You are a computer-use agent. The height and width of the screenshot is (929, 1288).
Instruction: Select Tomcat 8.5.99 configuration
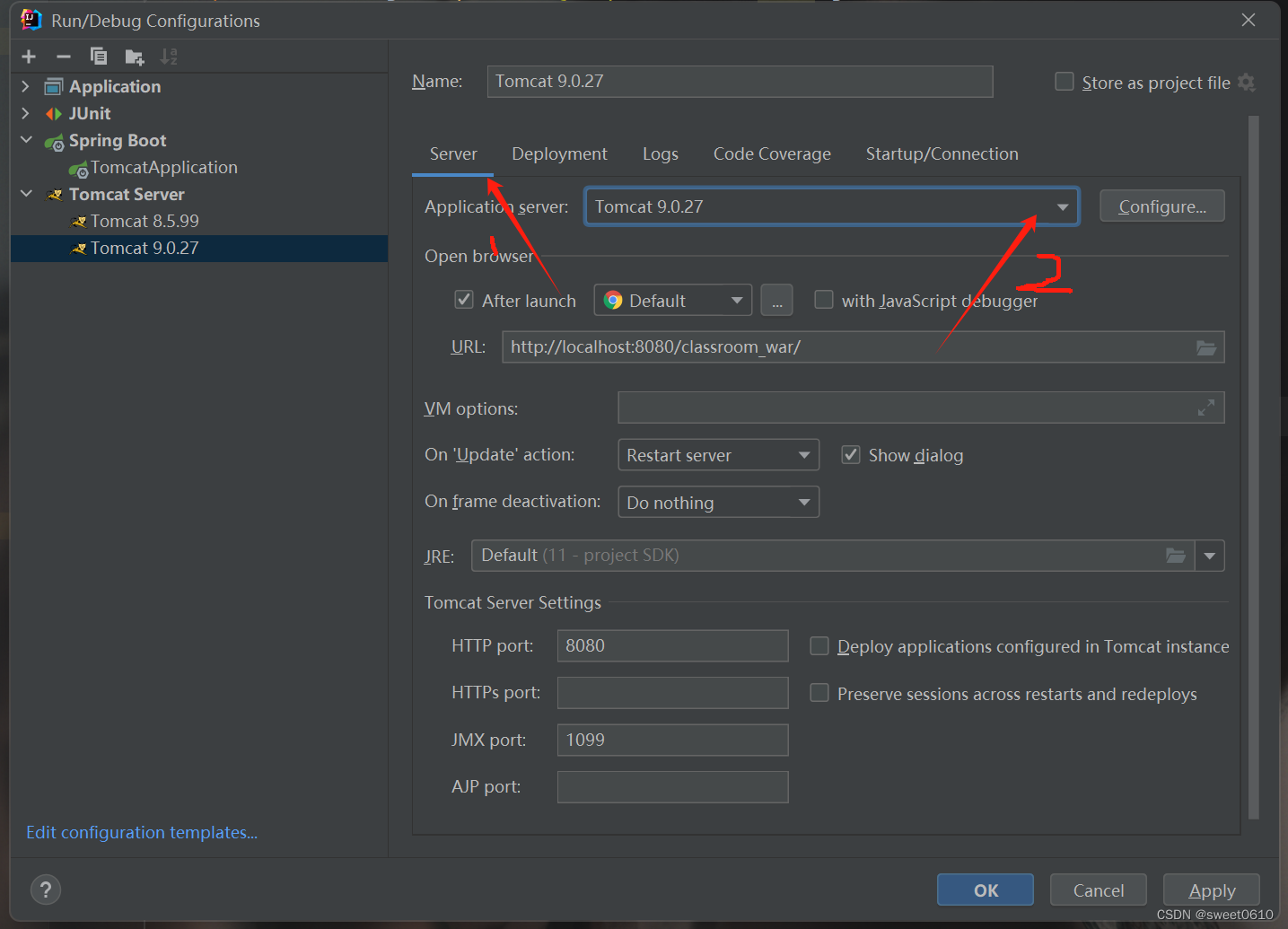click(144, 221)
